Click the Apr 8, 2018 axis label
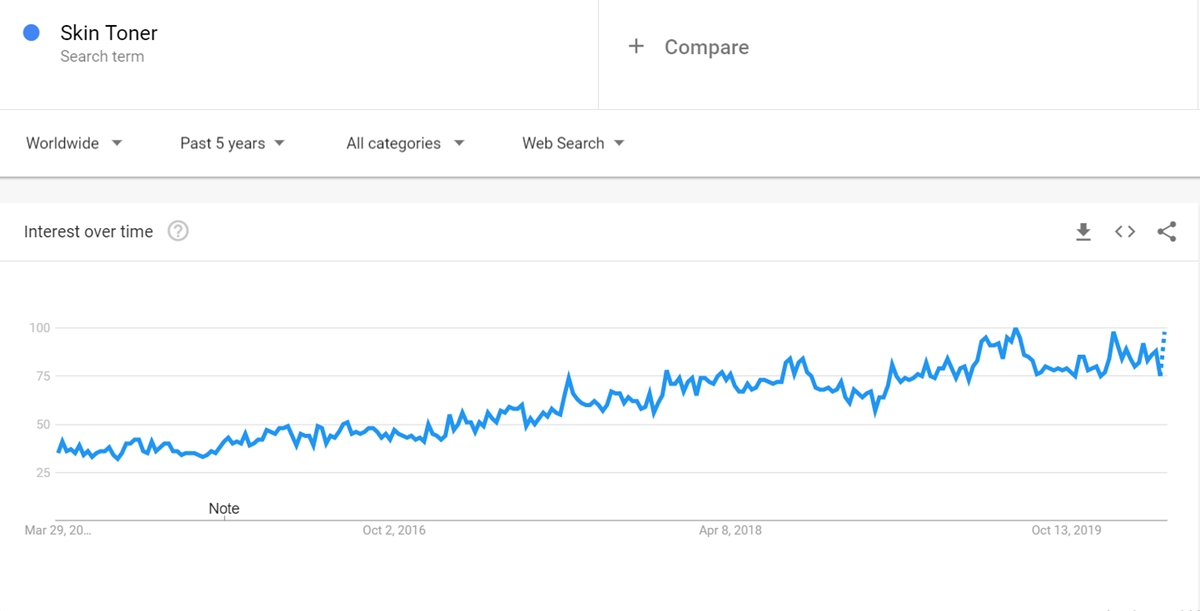The image size is (1200, 611). 730,530
